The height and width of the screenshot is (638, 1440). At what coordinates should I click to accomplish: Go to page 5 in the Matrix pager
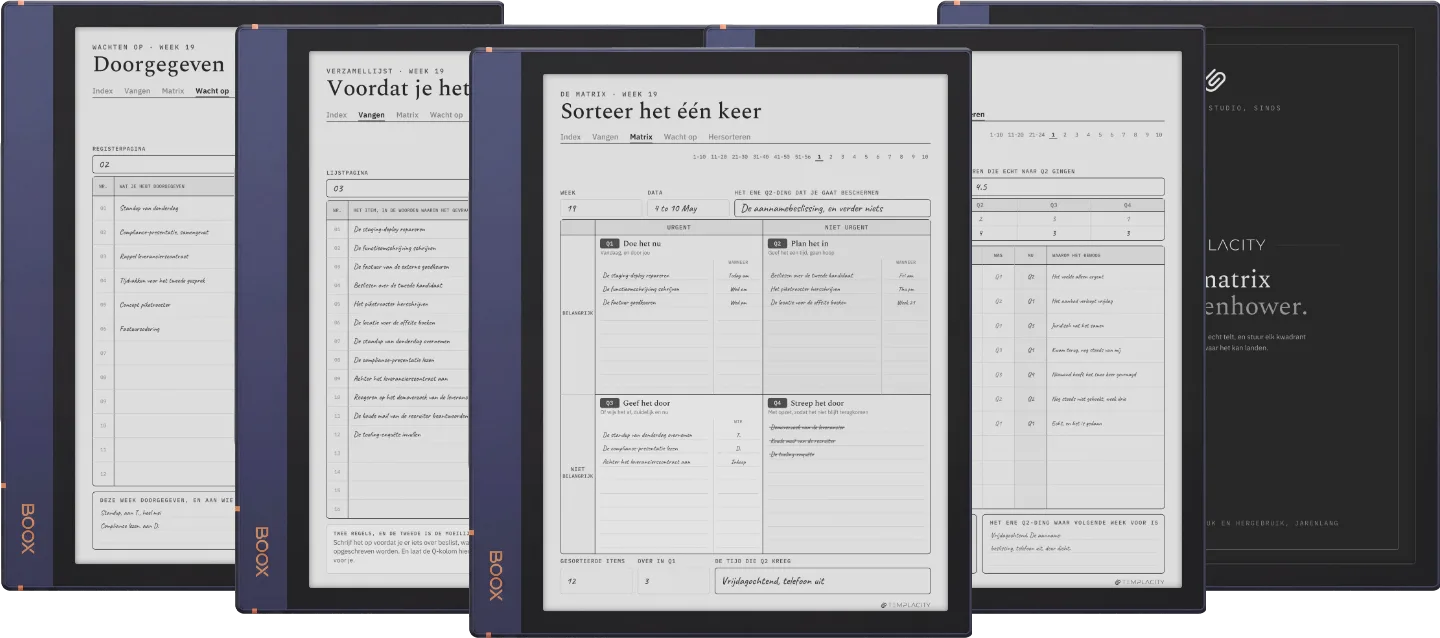866,157
